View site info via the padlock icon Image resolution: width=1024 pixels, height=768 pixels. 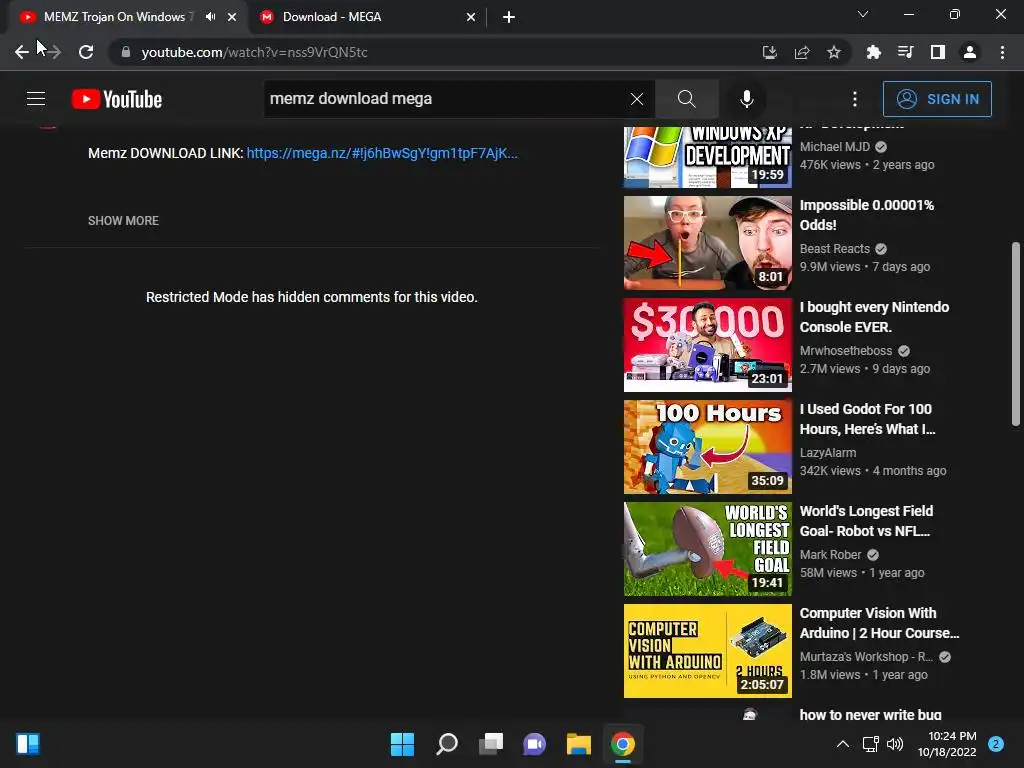click(125, 52)
